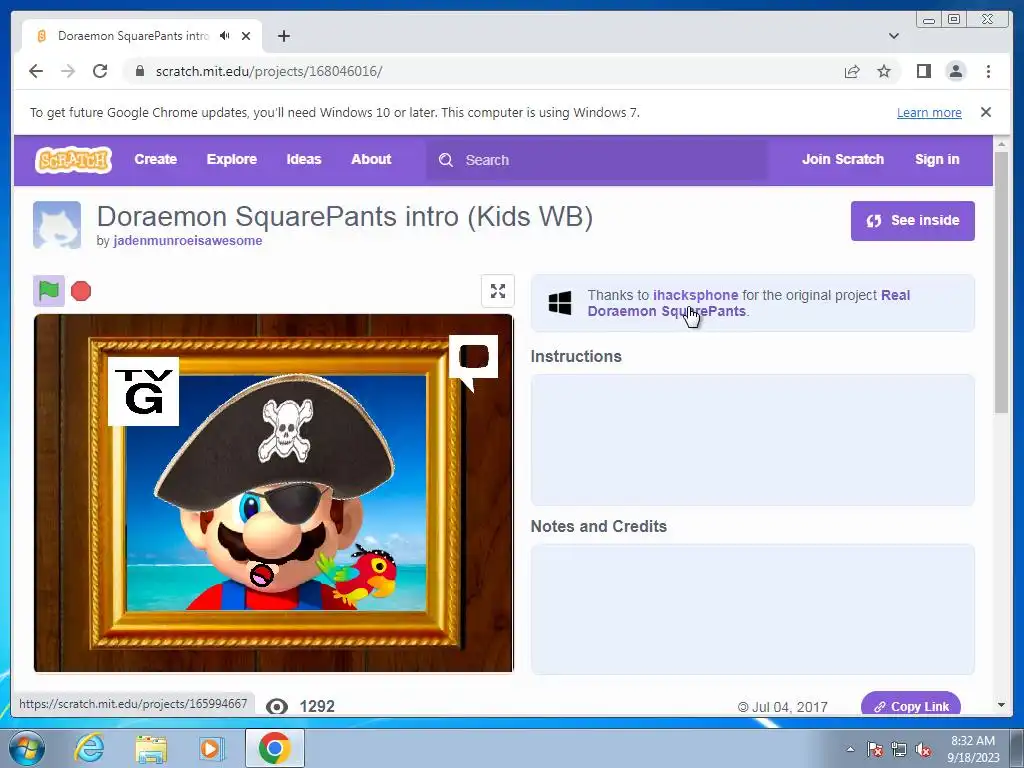Click the page vertical scrollbar thumb
This screenshot has height=768, width=1024.
coord(1001,282)
